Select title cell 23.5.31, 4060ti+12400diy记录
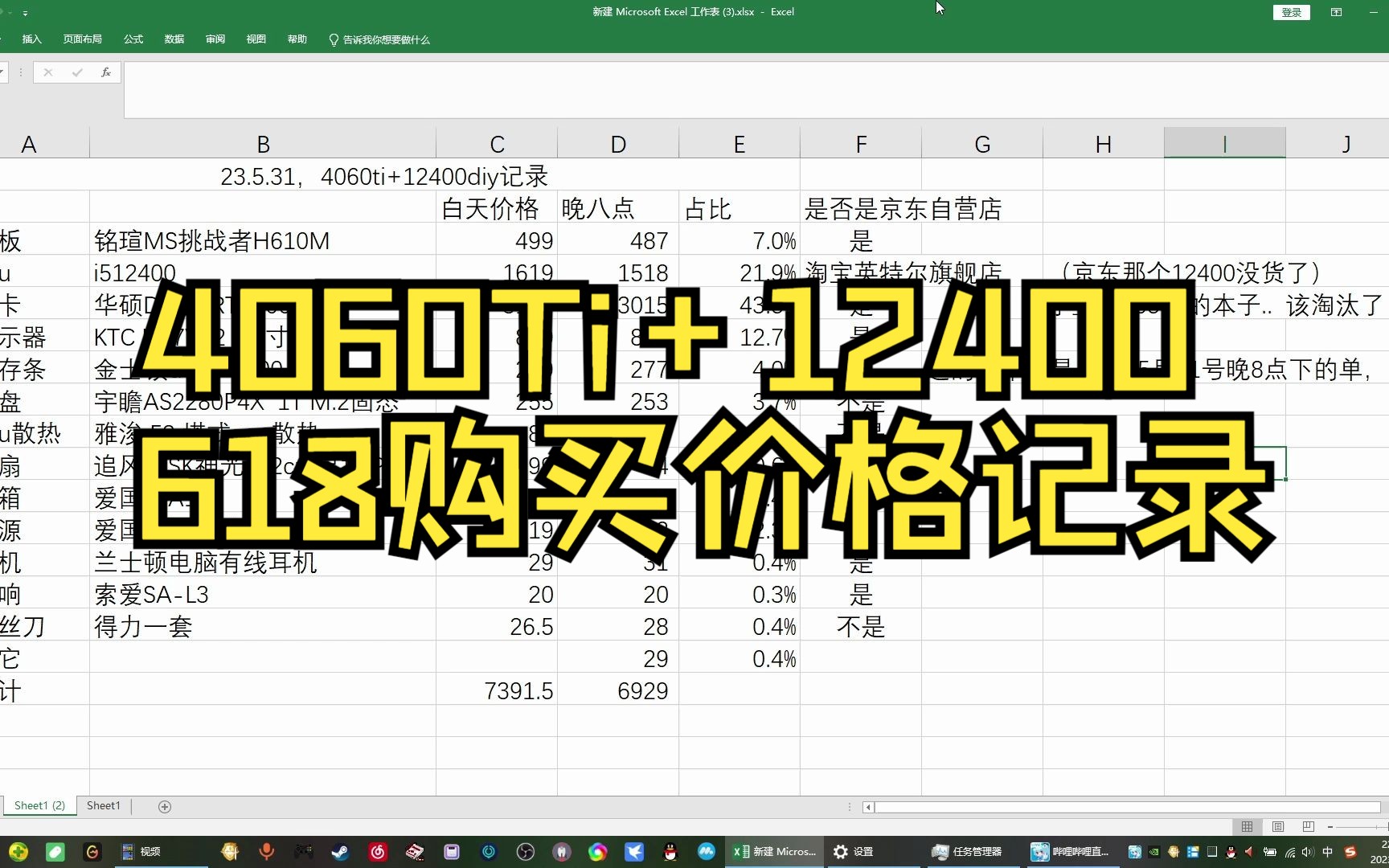 pyautogui.click(x=384, y=176)
